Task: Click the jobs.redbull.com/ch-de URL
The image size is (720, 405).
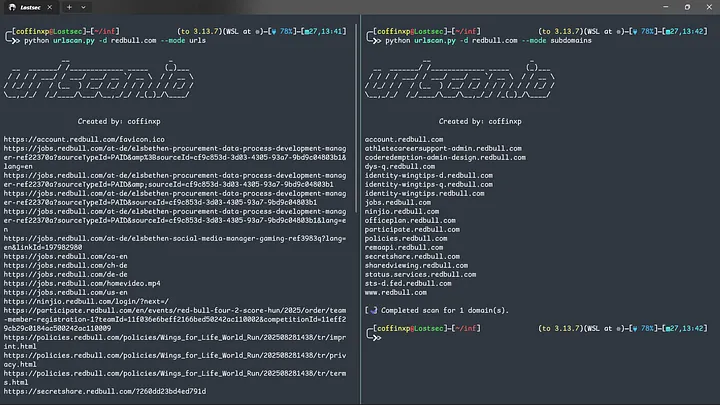Action: 66,265
